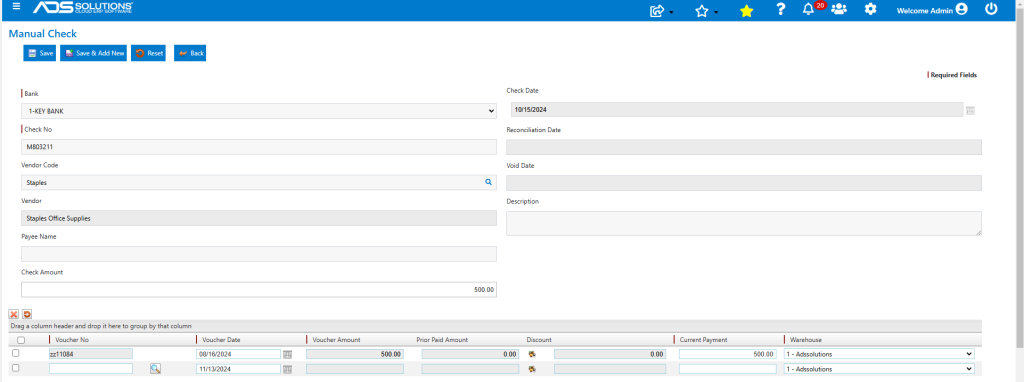Click the Current Payment column header
The width and height of the screenshot is (1024, 382).
[x=703, y=340]
